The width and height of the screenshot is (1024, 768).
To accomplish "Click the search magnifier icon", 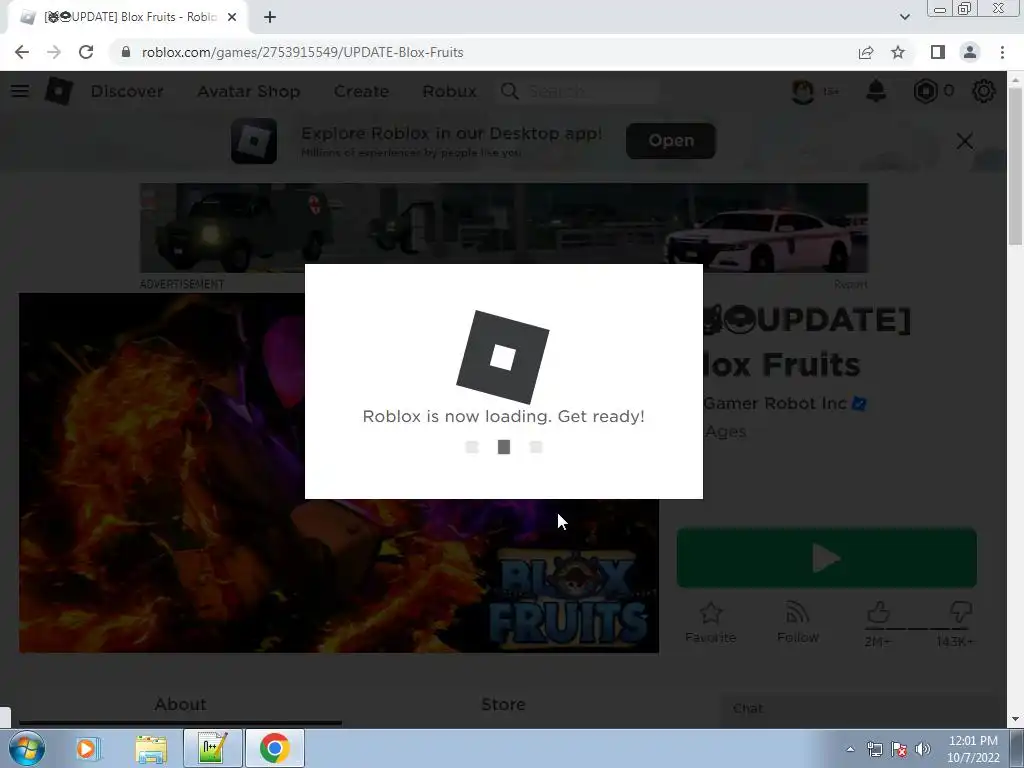I will [509, 91].
